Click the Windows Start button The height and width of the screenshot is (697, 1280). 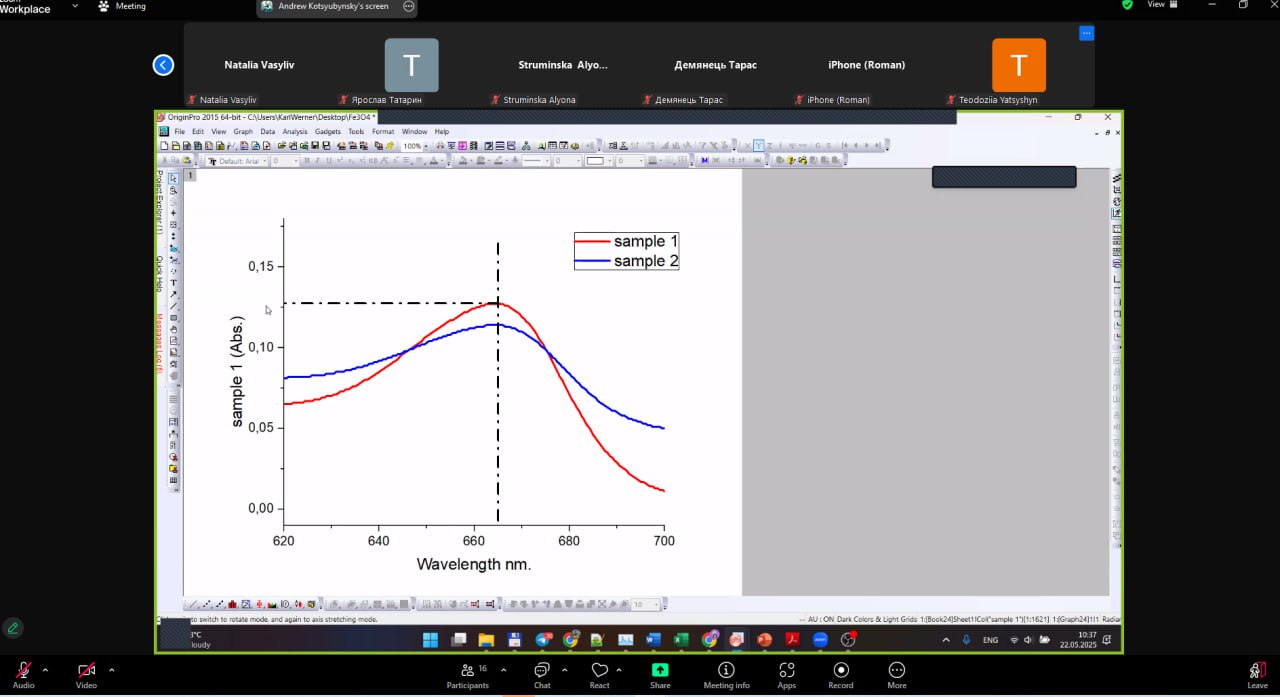(x=431, y=640)
